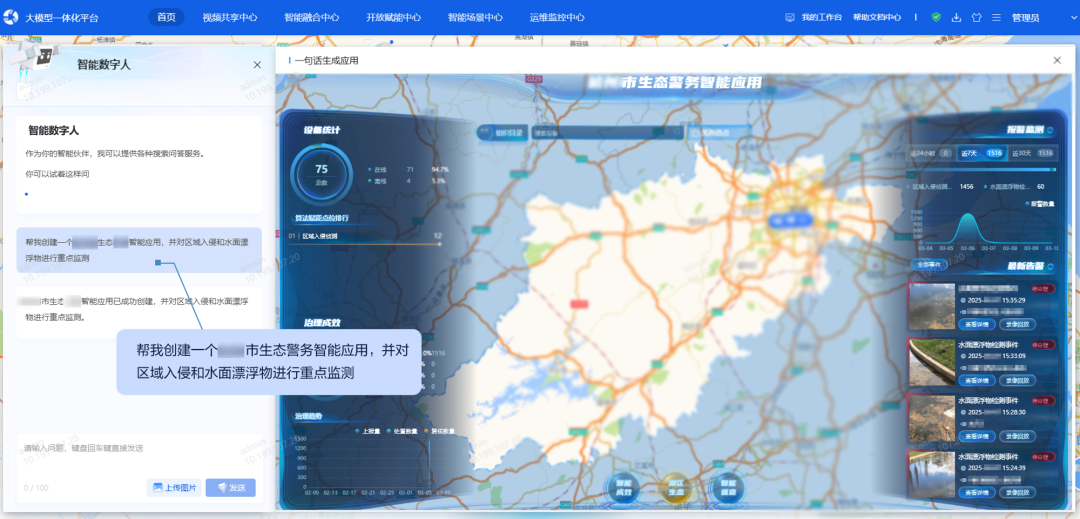Click the platform logo icon
This screenshot has width=1080, height=519.
[14, 17]
